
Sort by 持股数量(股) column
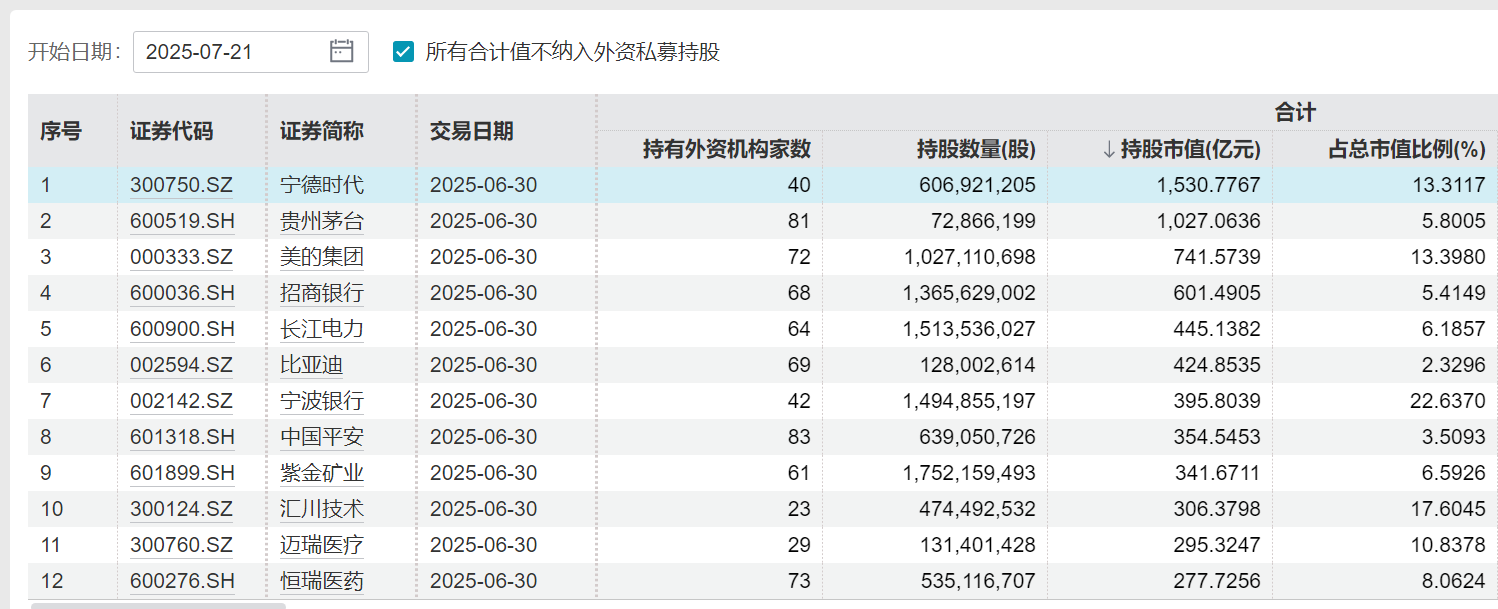(975, 150)
